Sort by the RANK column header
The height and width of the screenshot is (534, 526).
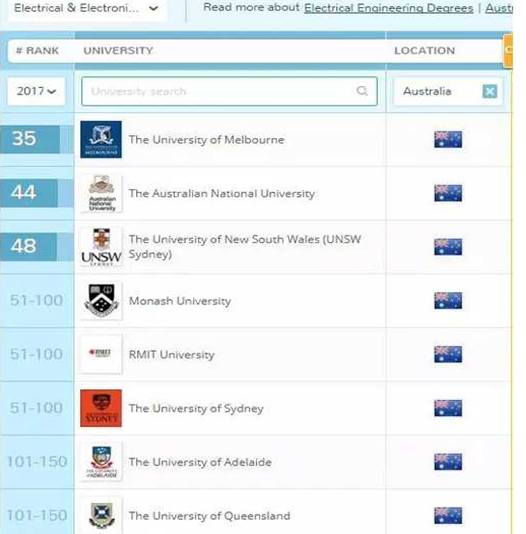pos(37,50)
